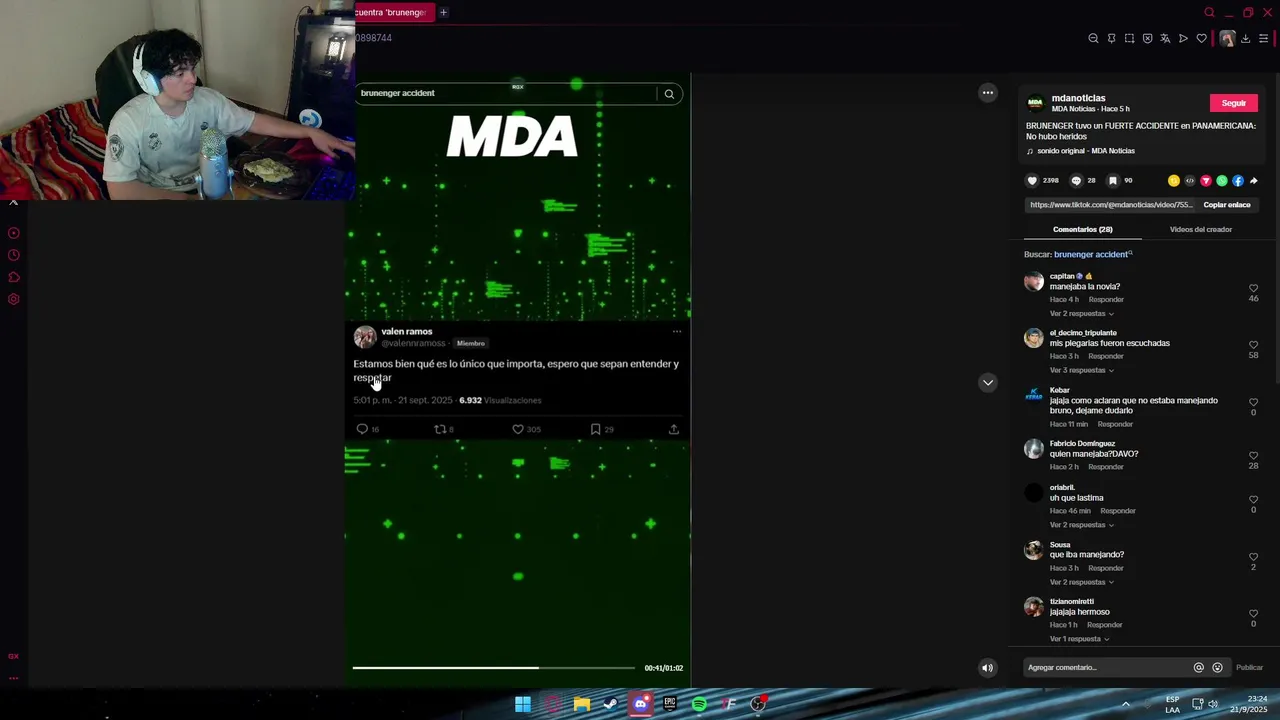Screen dimensions: 1280x720
Task: Click the search magnifier in TikTok search box
Action: 669,94
